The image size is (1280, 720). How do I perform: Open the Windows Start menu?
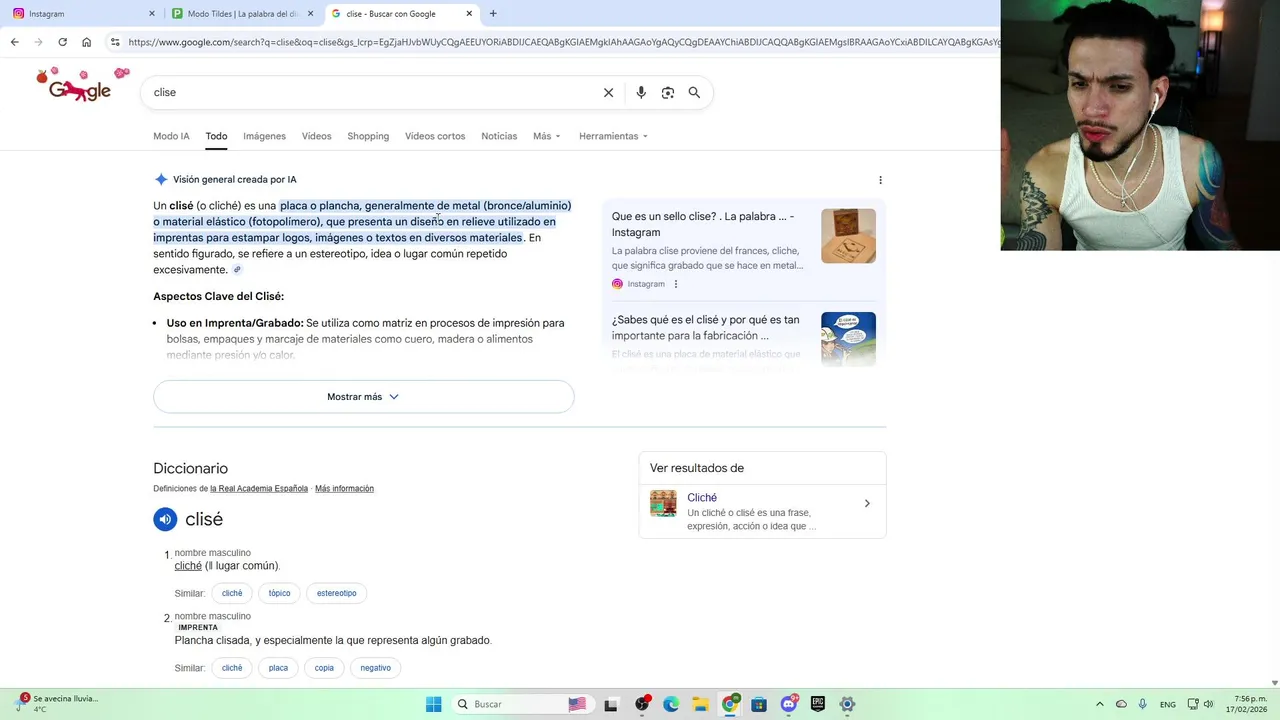(433, 704)
